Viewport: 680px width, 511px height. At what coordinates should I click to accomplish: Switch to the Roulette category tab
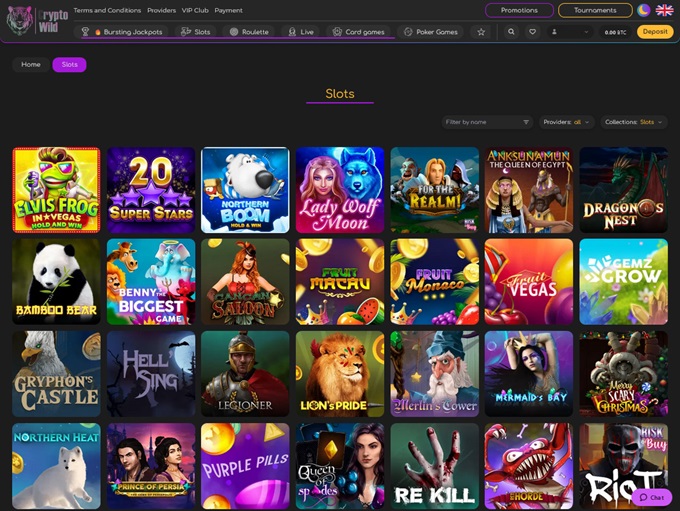click(249, 32)
